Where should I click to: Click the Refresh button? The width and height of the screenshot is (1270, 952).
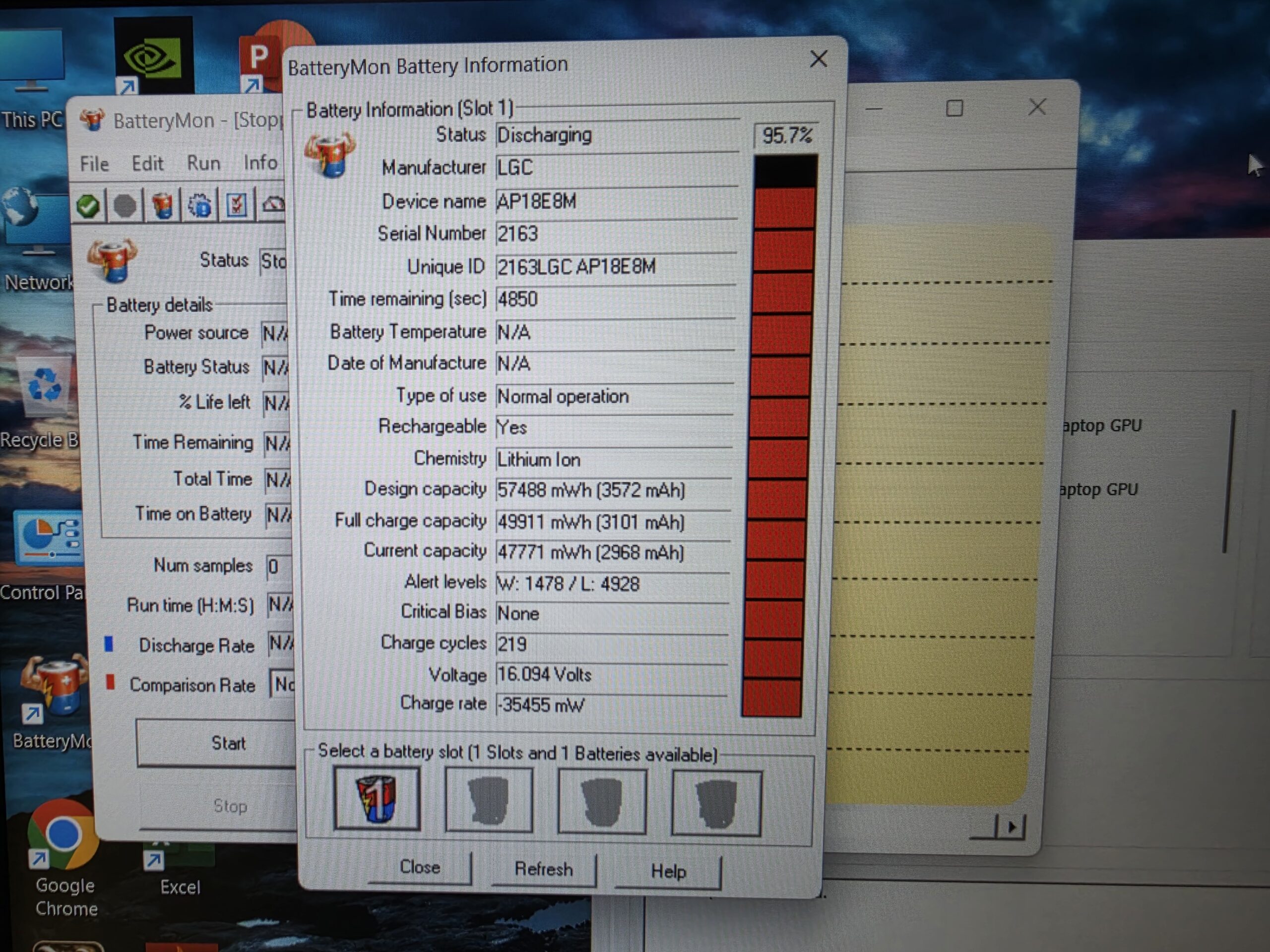[x=543, y=869]
